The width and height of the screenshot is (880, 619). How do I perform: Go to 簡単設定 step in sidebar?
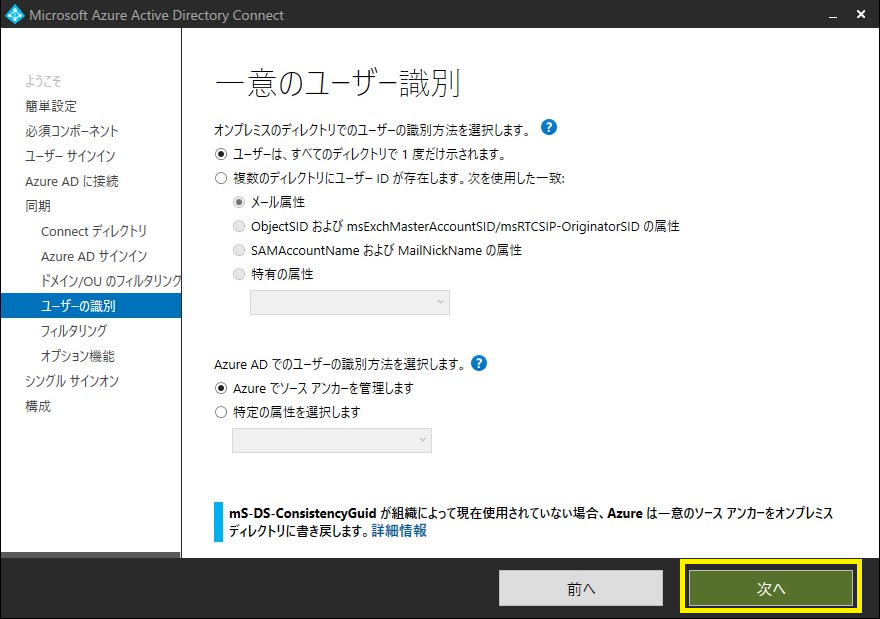[x=51, y=106]
